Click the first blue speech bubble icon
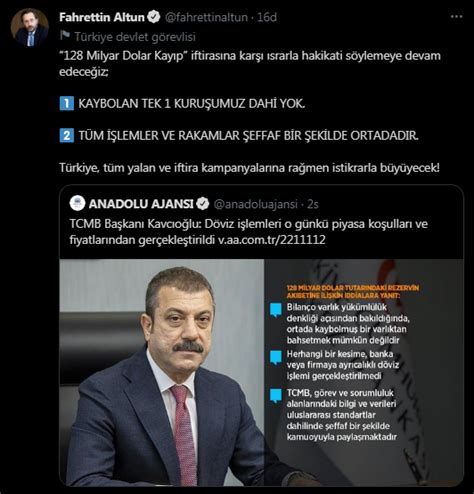The image size is (474, 494). 276,310
